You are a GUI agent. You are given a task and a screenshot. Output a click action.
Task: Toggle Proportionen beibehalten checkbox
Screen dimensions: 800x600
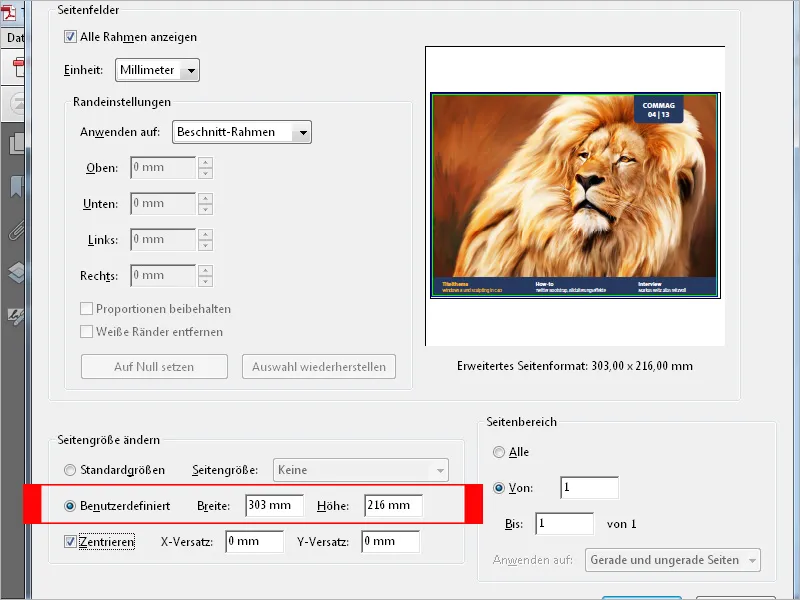[86, 309]
